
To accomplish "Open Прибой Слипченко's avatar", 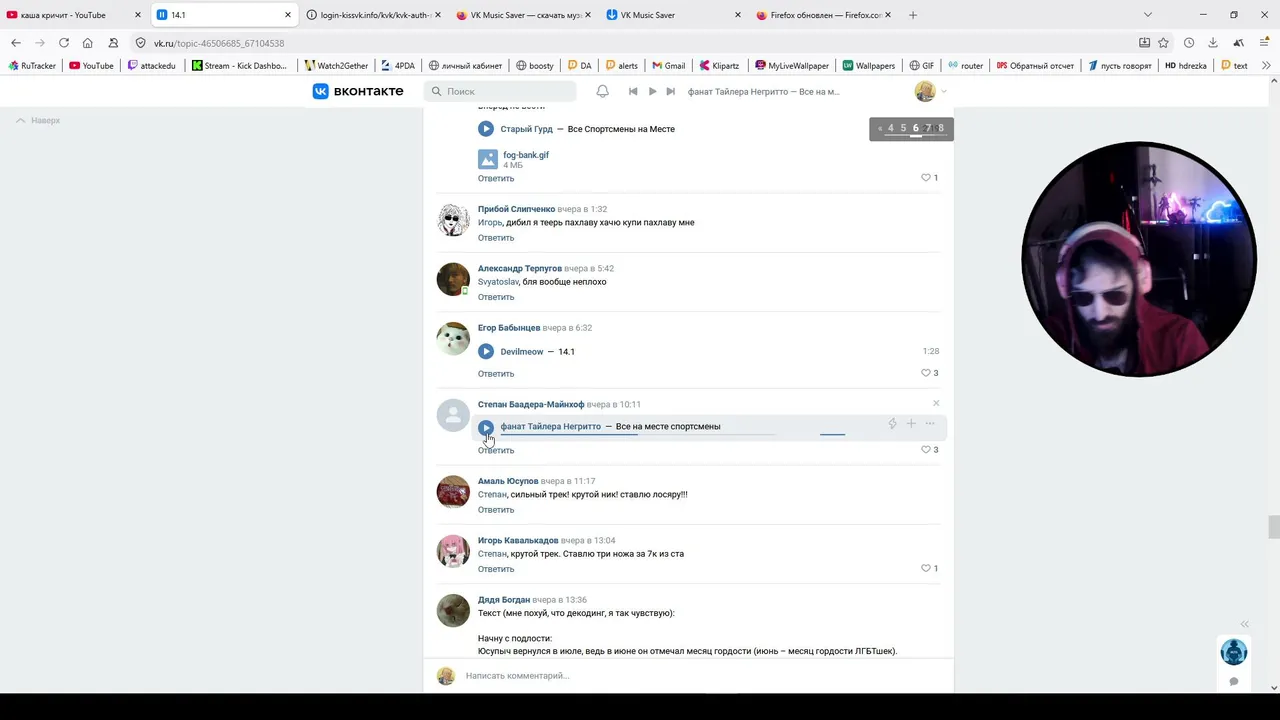I will pyautogui.click(x=453, y=220).
